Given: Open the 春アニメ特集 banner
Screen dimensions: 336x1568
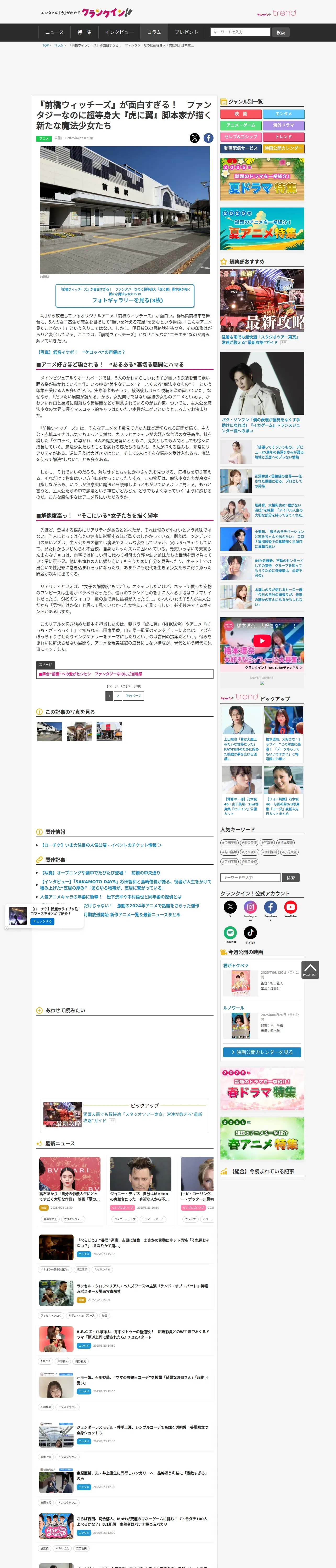Looking at the screenshot, I should (262, 1139).
